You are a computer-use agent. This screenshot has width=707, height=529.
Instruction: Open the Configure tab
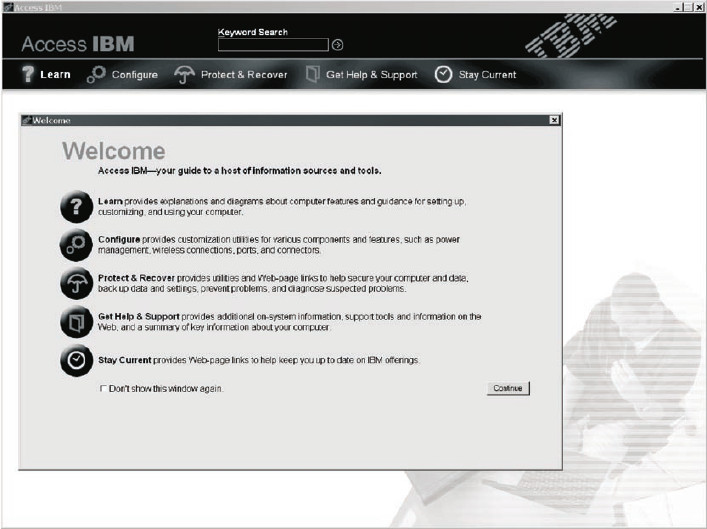(x=135, y=75)
